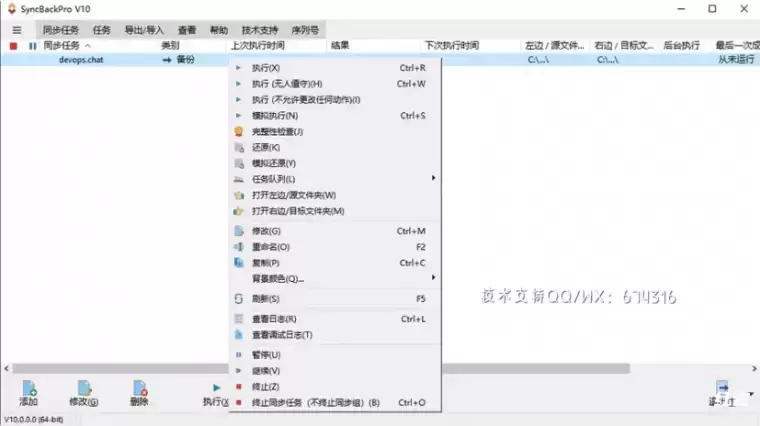Click the 下次执行时间 column header
This screenshot has width=760, height=426.
click(x=452, y=46)
